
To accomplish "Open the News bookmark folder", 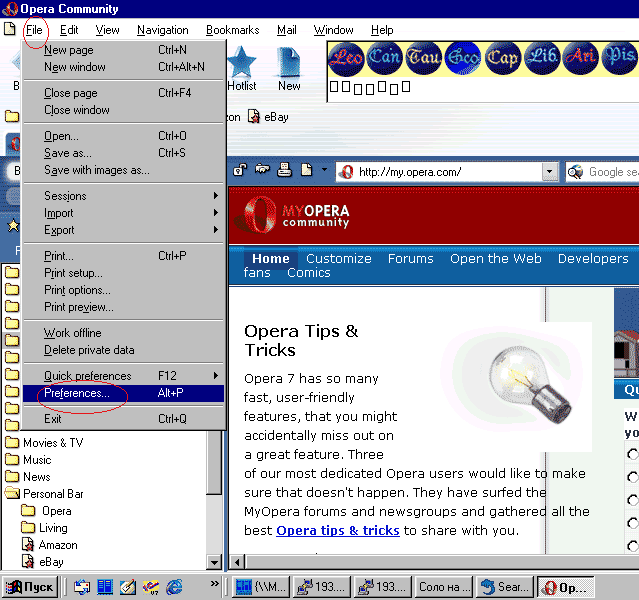I will pos(28,477).
